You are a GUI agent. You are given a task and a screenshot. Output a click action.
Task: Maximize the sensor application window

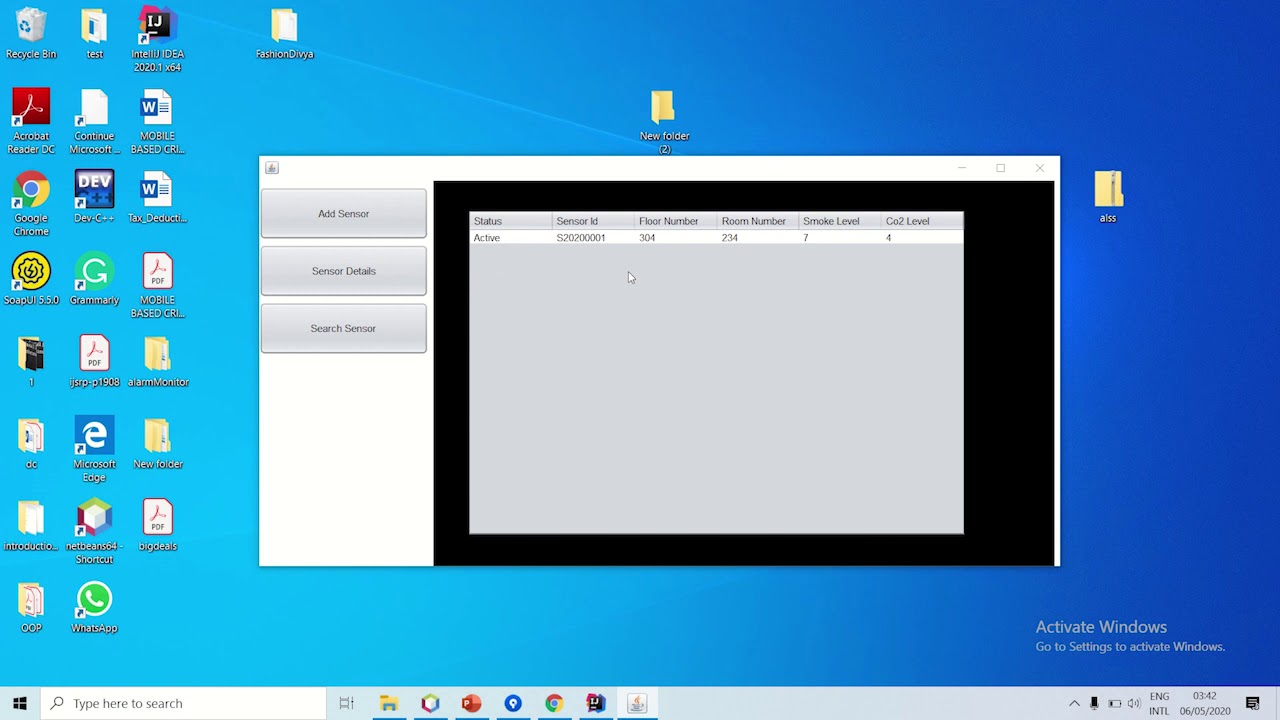[1000, 168]
